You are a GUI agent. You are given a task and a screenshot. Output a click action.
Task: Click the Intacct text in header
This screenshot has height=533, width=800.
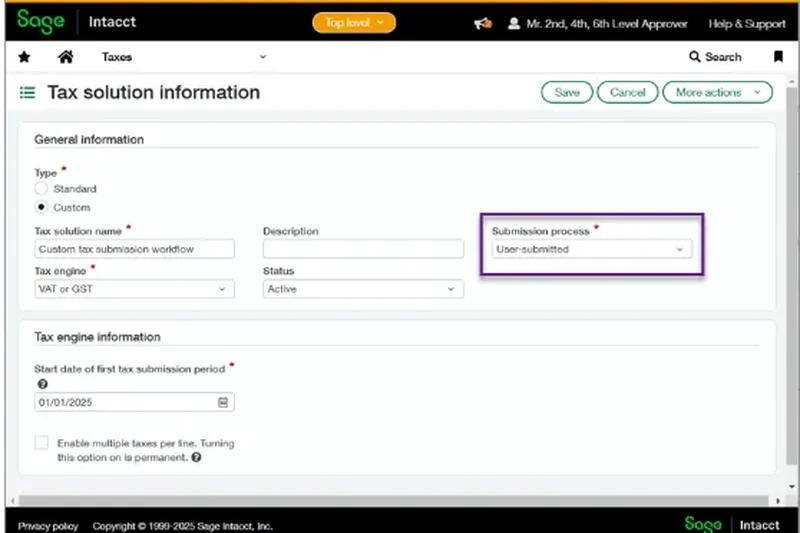click(112, 22)
